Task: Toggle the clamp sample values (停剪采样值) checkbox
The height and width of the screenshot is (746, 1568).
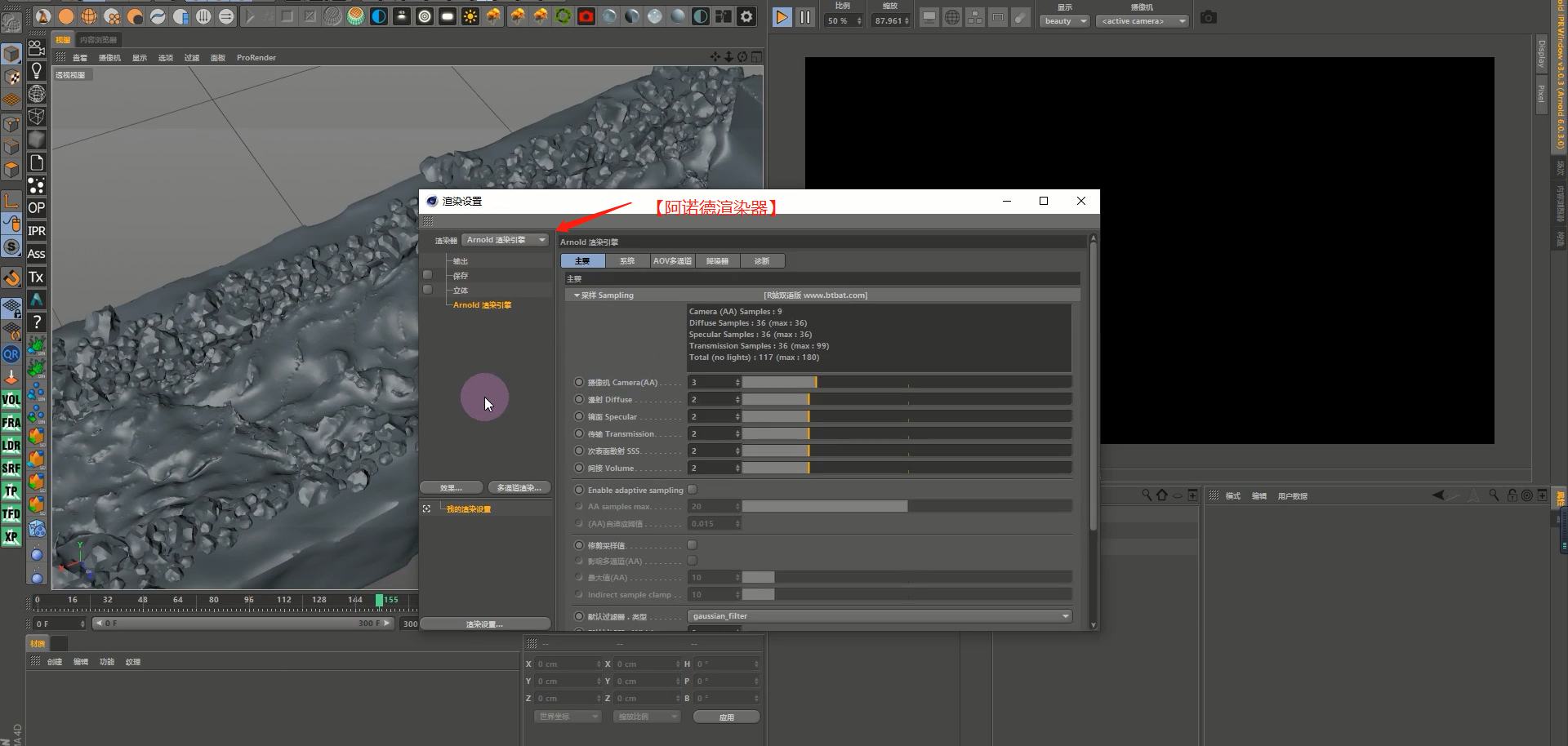Action: click(x=692, y=545)
